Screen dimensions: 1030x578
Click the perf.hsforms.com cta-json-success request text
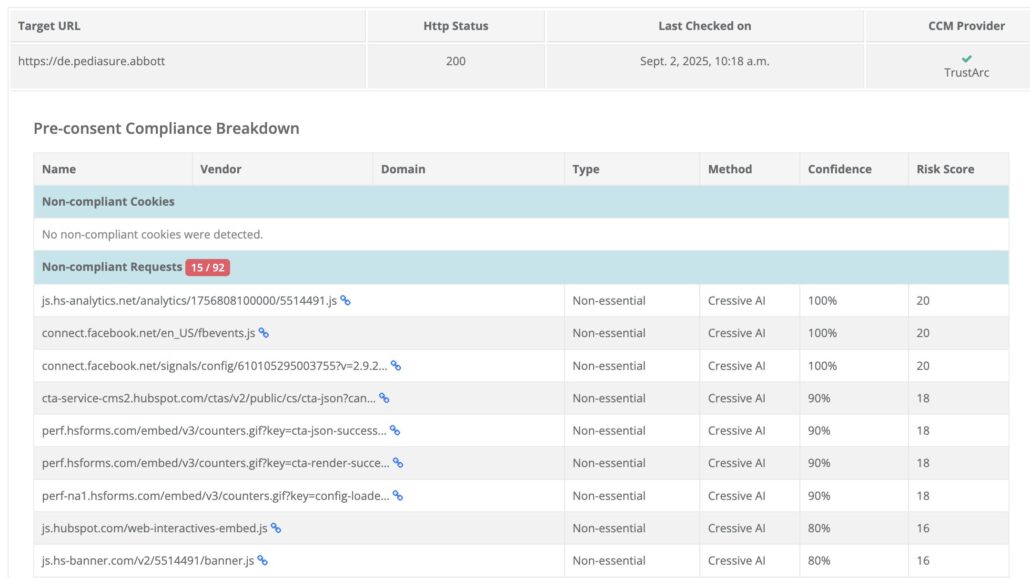coord(214,431)
